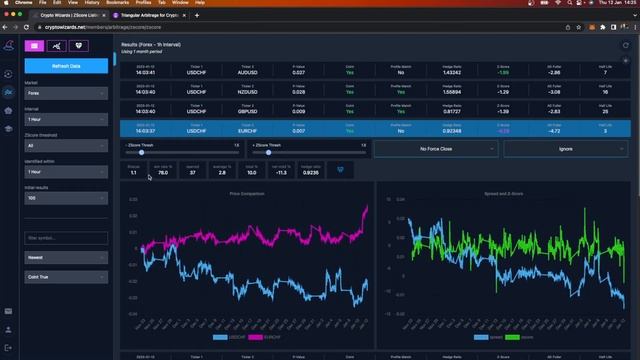Screen dimensions: 640x360
Task: Open the mail envelope icon in sidebar
Action: point(8,311)
